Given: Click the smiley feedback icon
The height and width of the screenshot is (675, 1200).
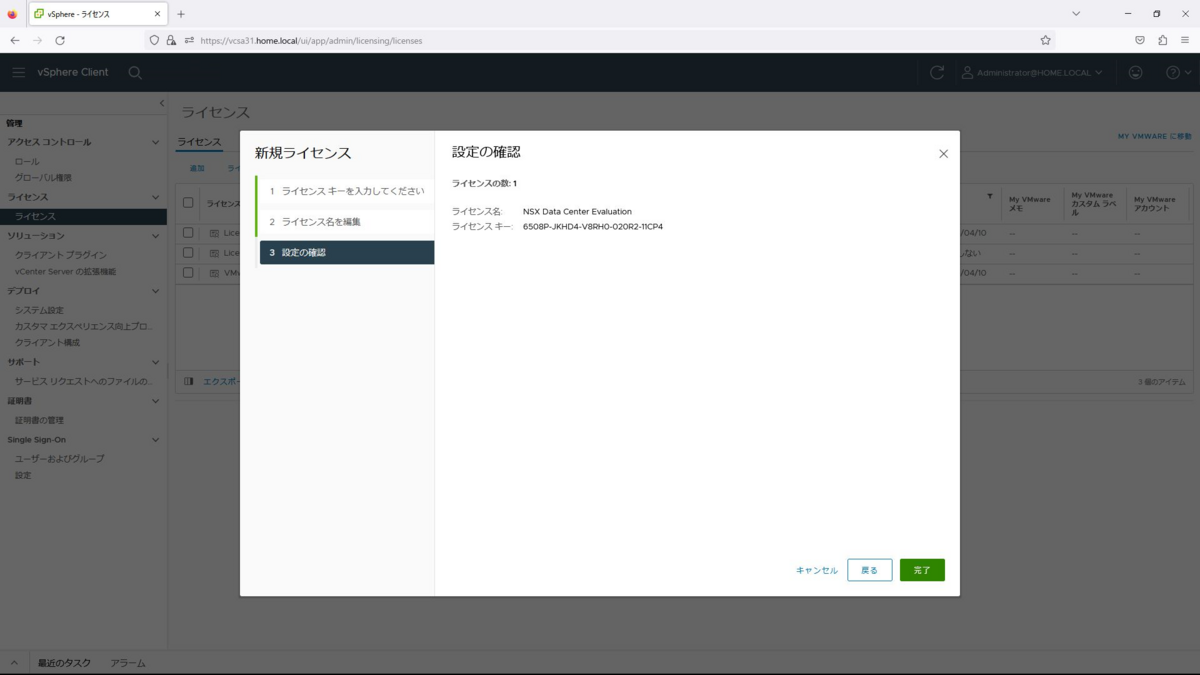Looking at the screenshot, I should [x=1135, y=72].
